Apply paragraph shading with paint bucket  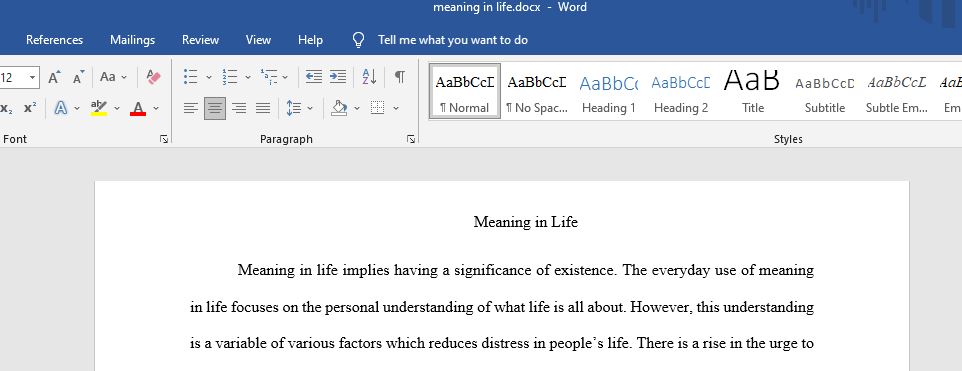click(x=339, y=109)
